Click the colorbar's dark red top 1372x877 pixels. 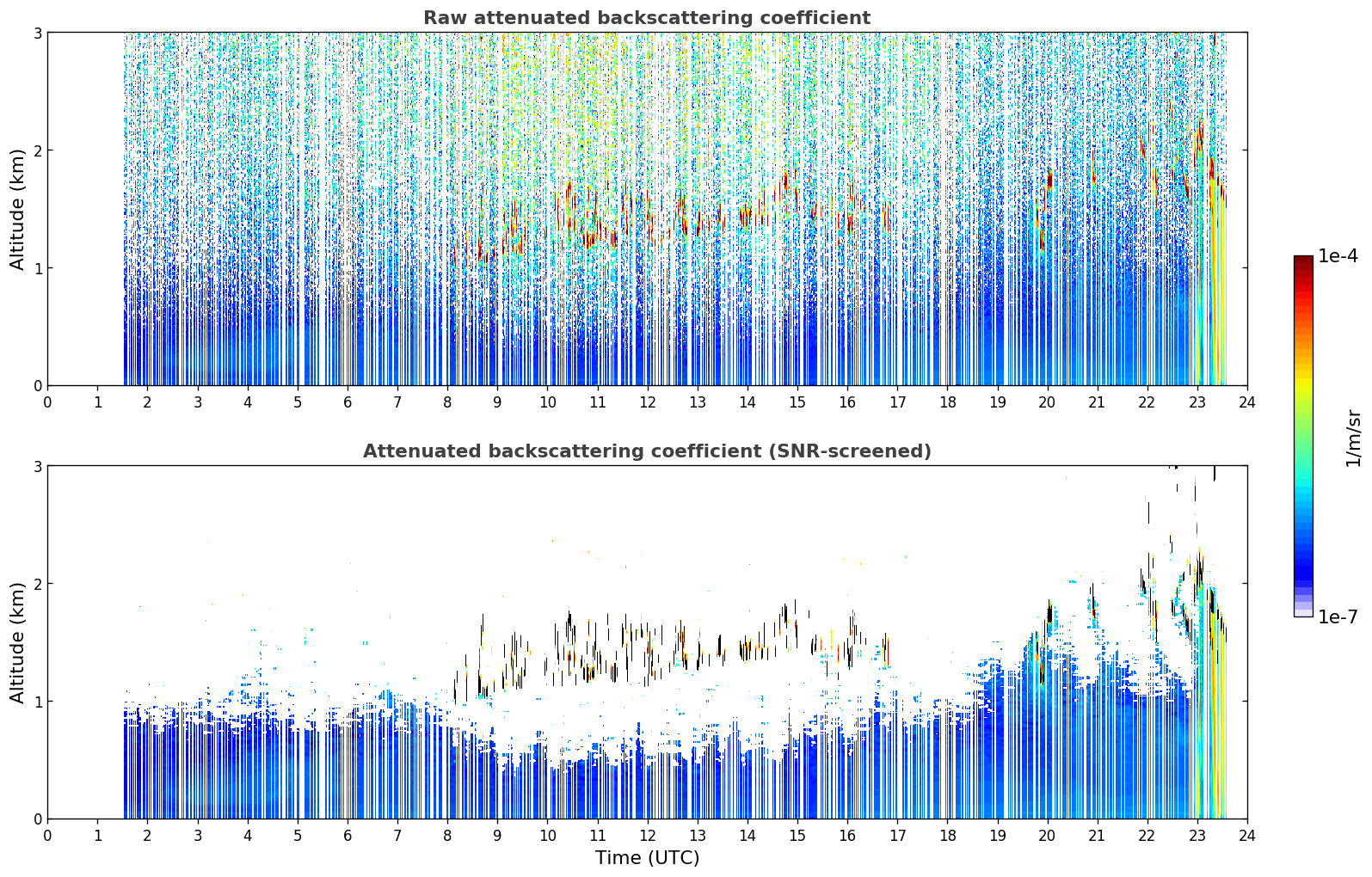tap(1303, 262)
